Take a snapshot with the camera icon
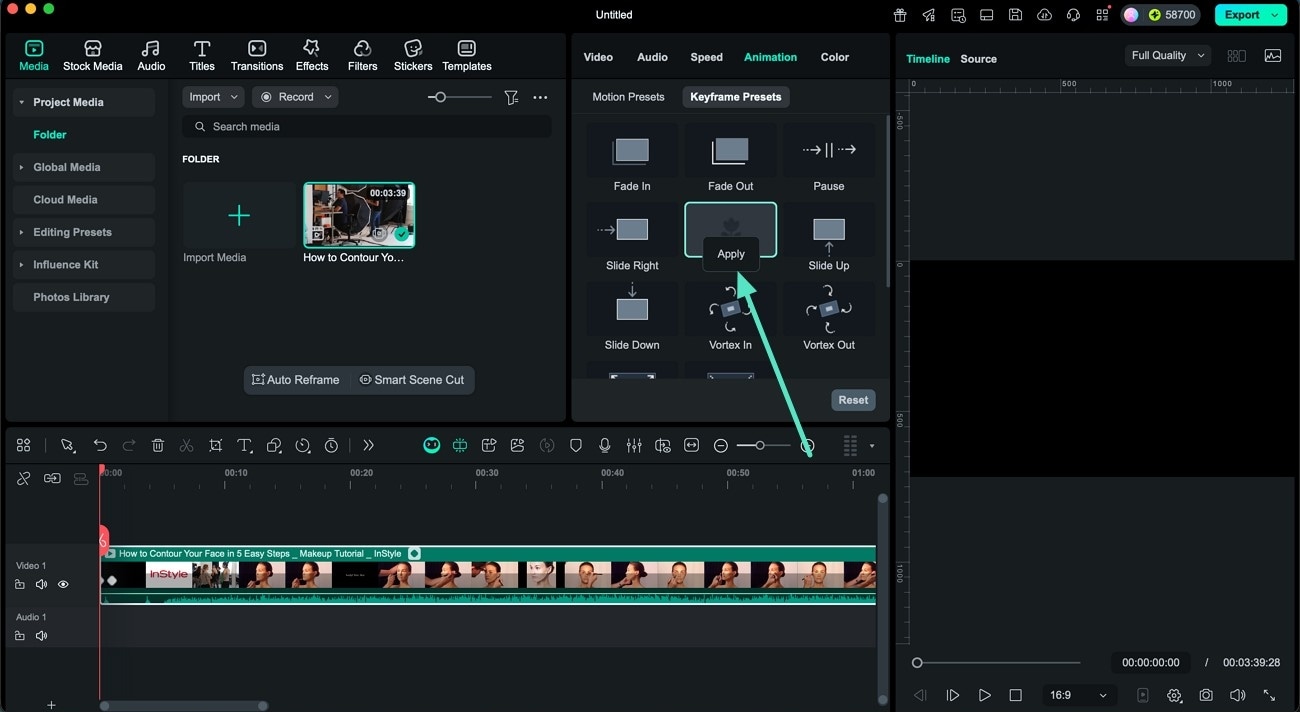This screenshot has width=1300, height=712. coord(1206,695)
